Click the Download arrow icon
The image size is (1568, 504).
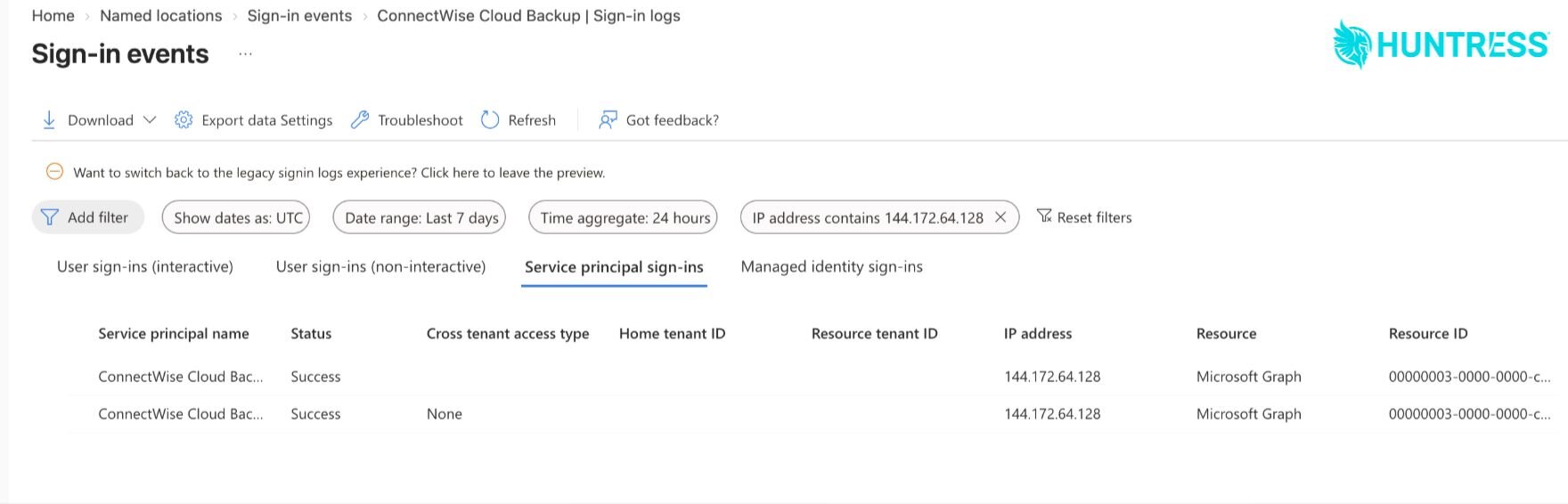tap(49, 120)
